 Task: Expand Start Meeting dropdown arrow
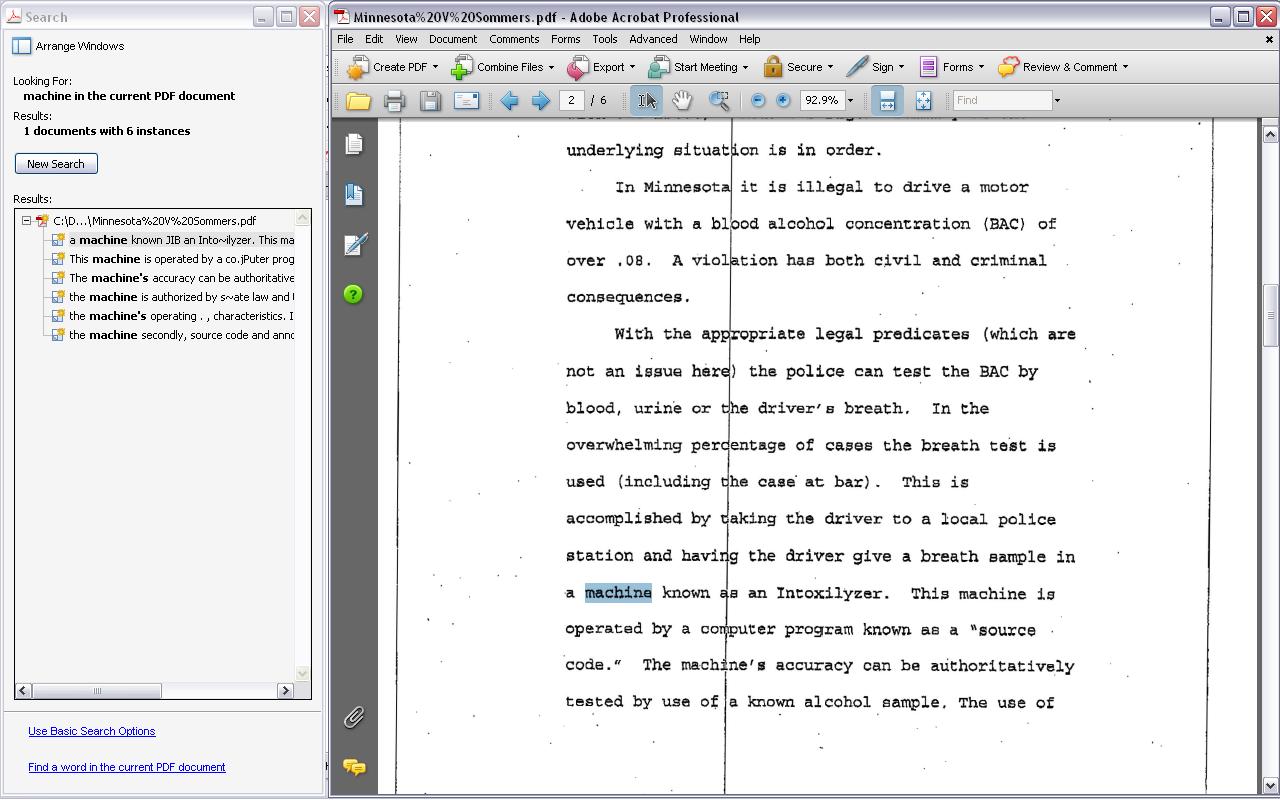click(745, 67)
